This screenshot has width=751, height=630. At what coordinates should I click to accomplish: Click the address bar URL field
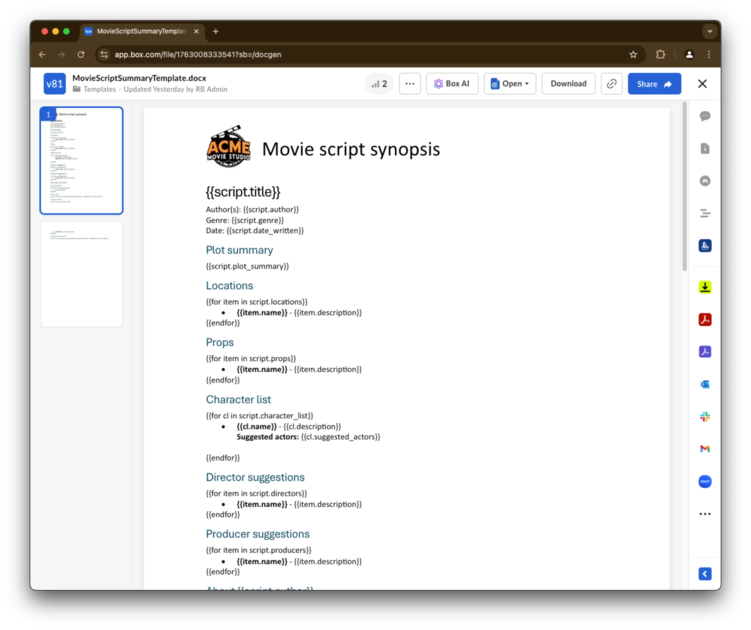click(369, 55)
